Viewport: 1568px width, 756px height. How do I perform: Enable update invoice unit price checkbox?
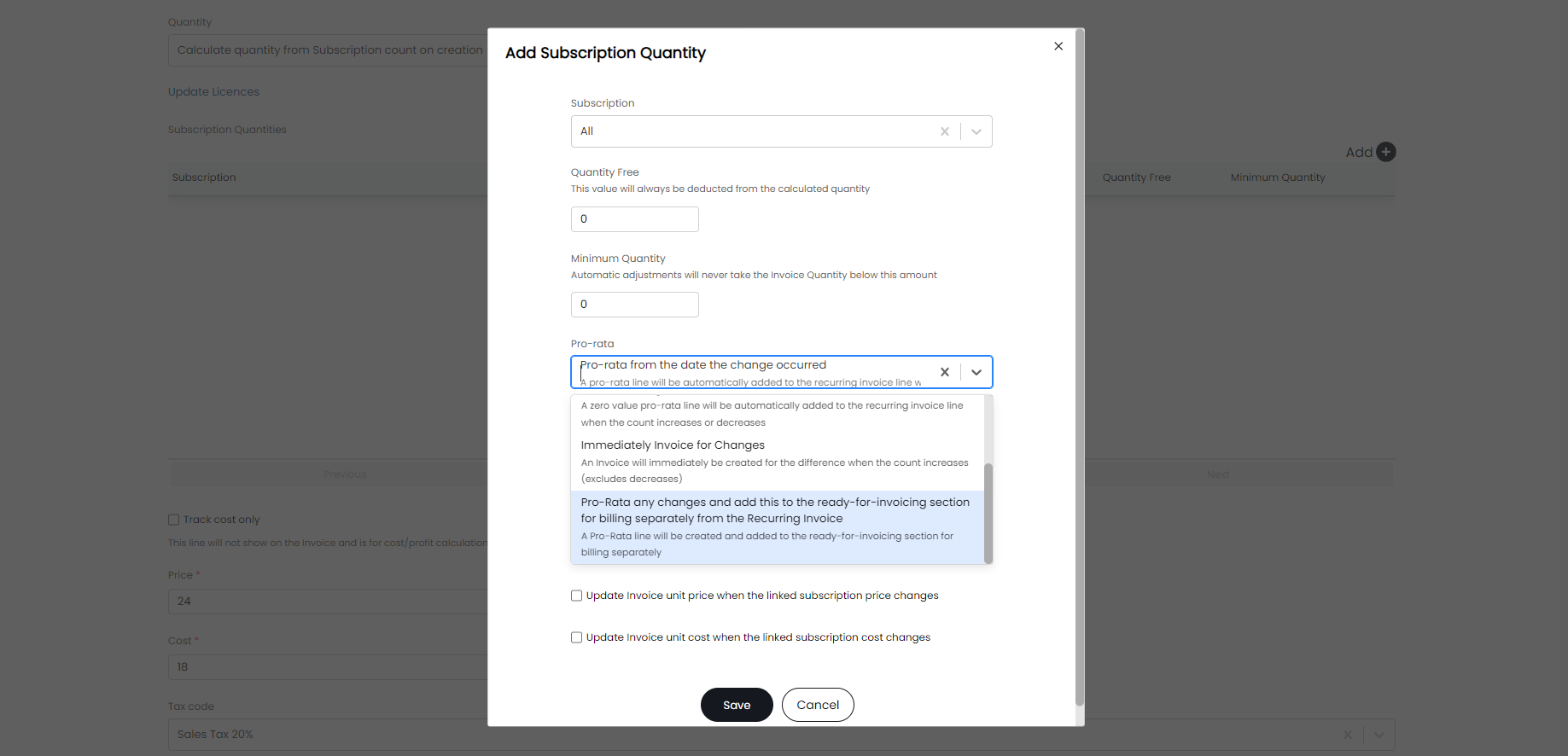[x=577, y=596]
